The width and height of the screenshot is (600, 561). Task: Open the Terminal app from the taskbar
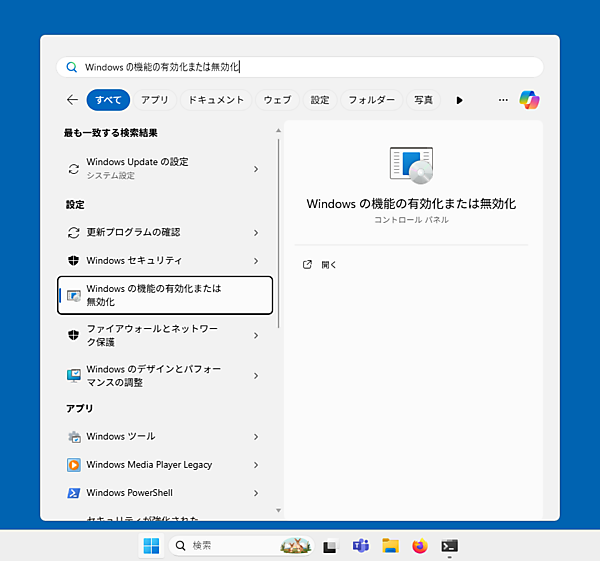(x=450, y=546)
